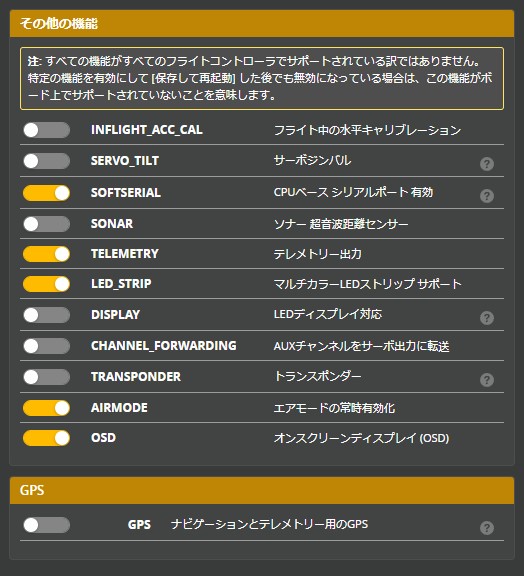
Task: Enable the DISPLAY toggle
Action: tap(46, 315)
